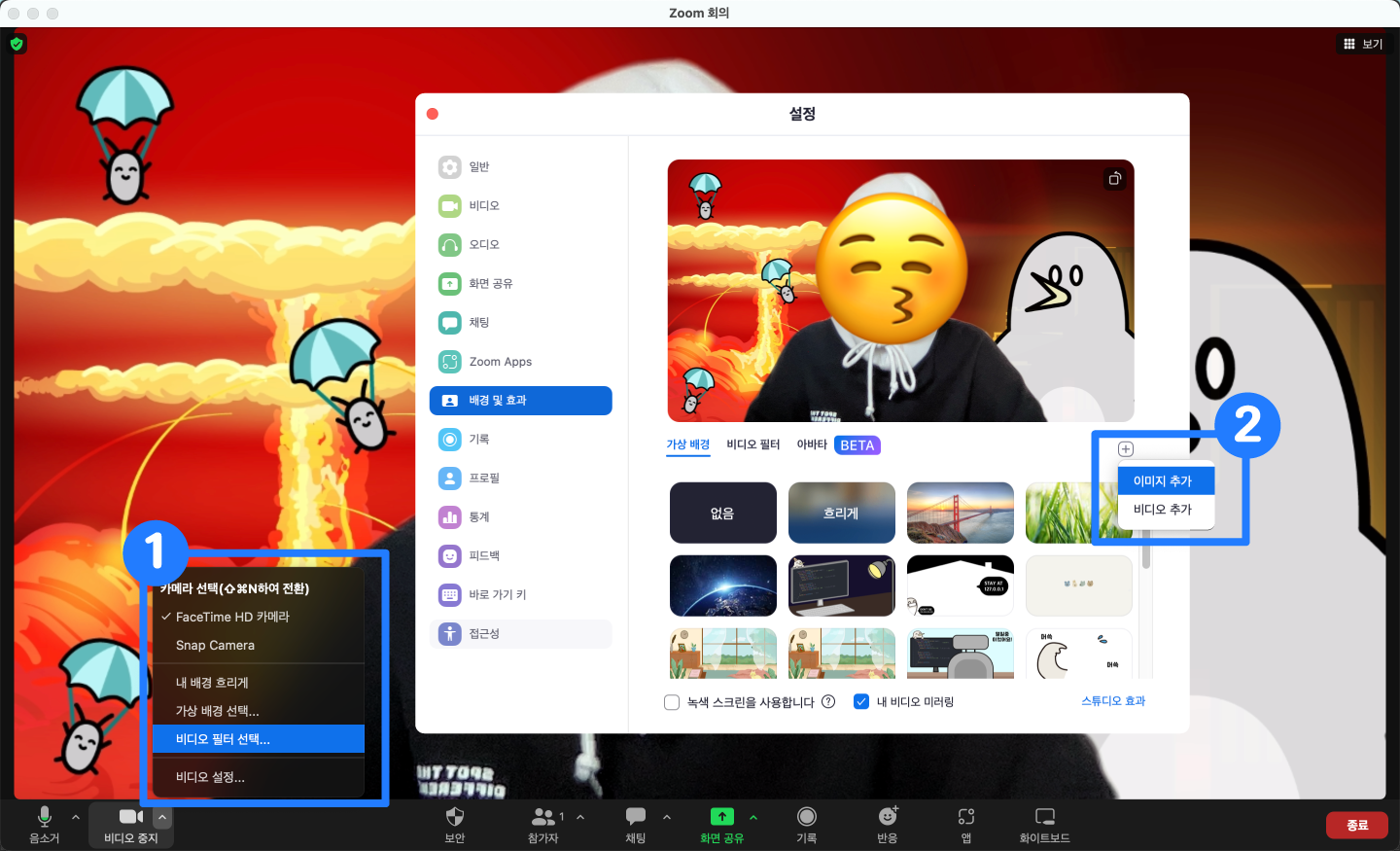Uncheck 내 비디오 미러링
1400x851 pixels.
(860, 702)
